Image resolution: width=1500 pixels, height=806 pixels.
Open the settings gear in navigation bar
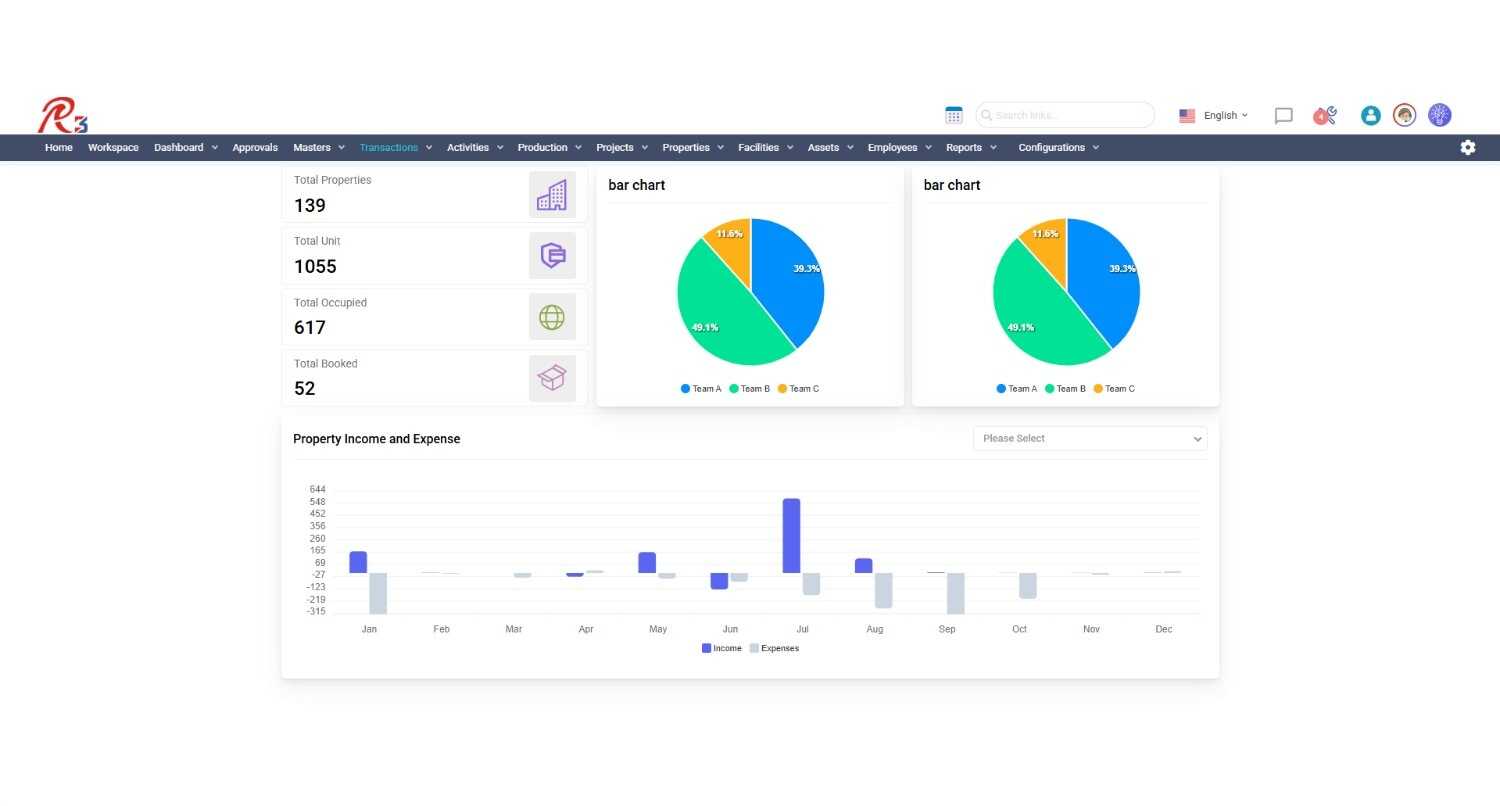[x=1468, y=147]
